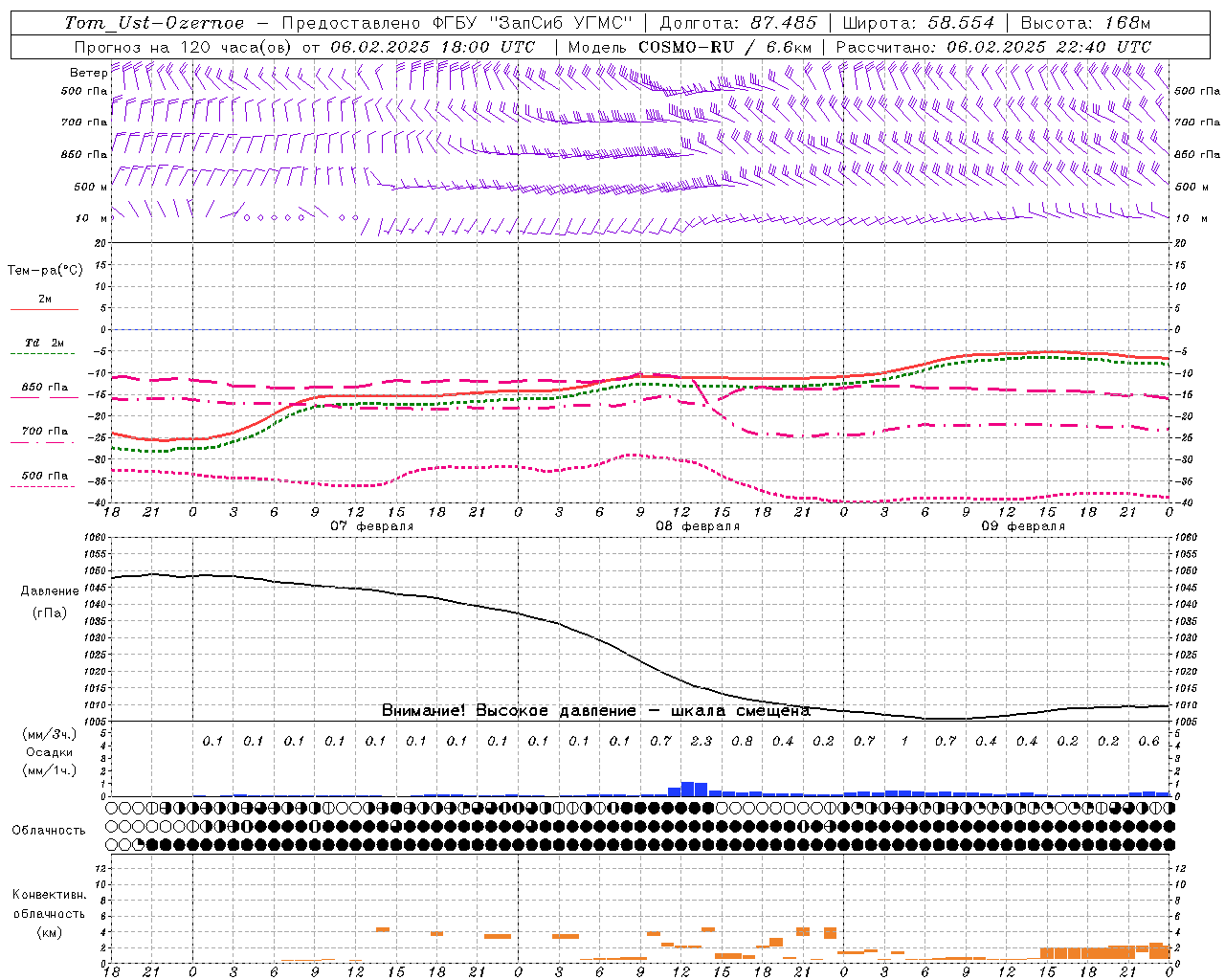Image resolution: width=1225 pixels, height=980 pixels.
Task: Click the longitude value 'Долгота: 87.485'
Action: coord(738,23)
